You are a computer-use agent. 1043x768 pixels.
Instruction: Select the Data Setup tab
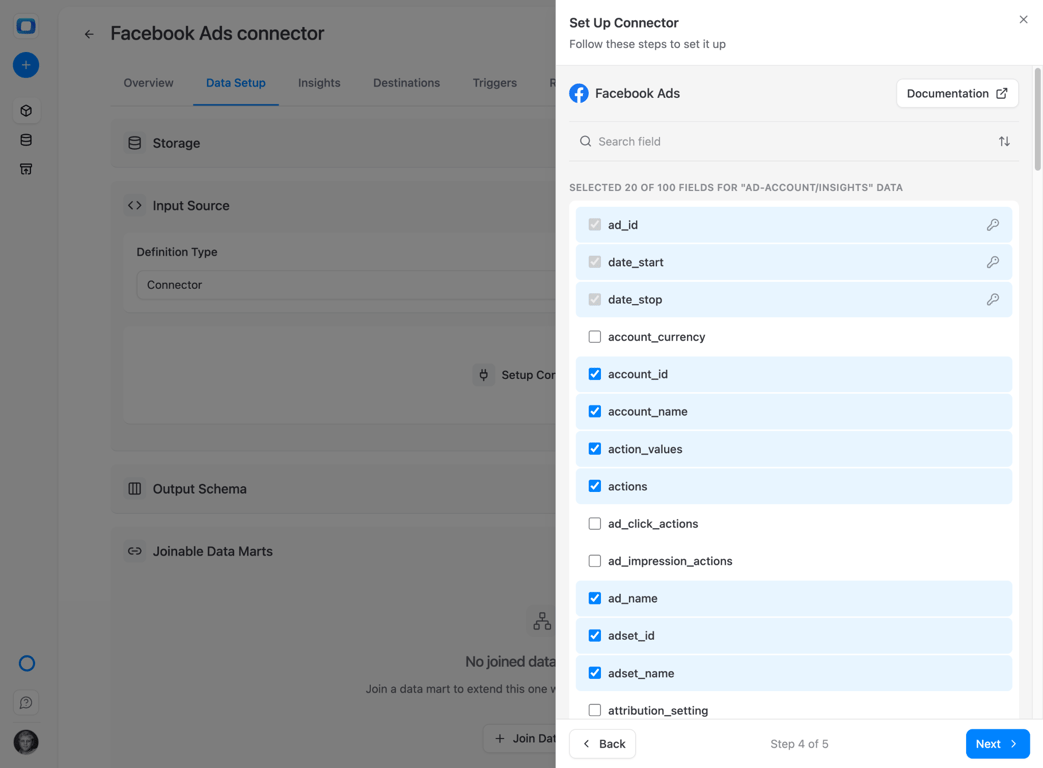pyautogui.click(x=235, y=83)
